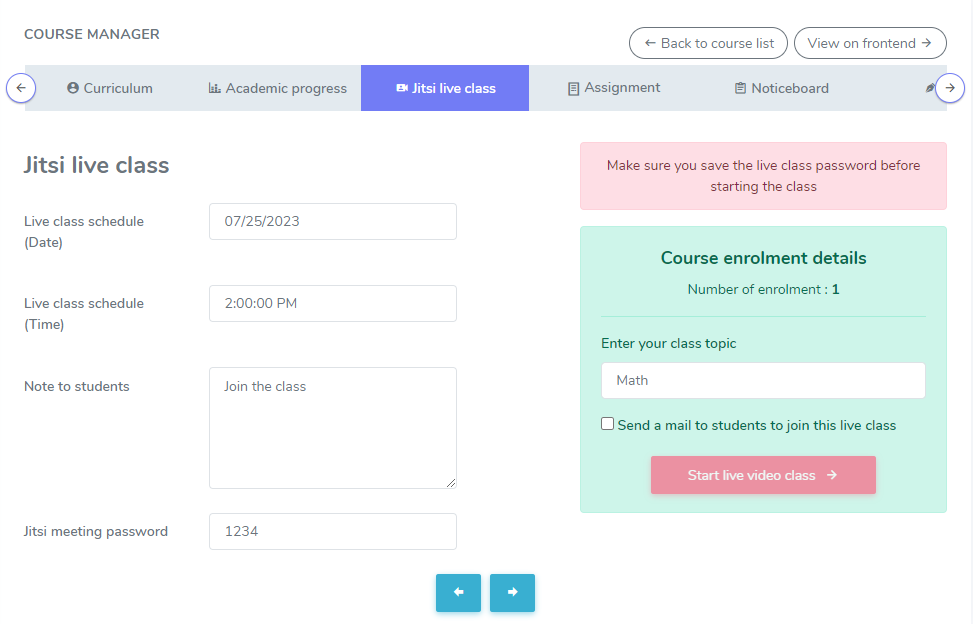This screenshot has height=624, width=973.
Task: Click the Academic progress chart icon
Action: [214, 88]
